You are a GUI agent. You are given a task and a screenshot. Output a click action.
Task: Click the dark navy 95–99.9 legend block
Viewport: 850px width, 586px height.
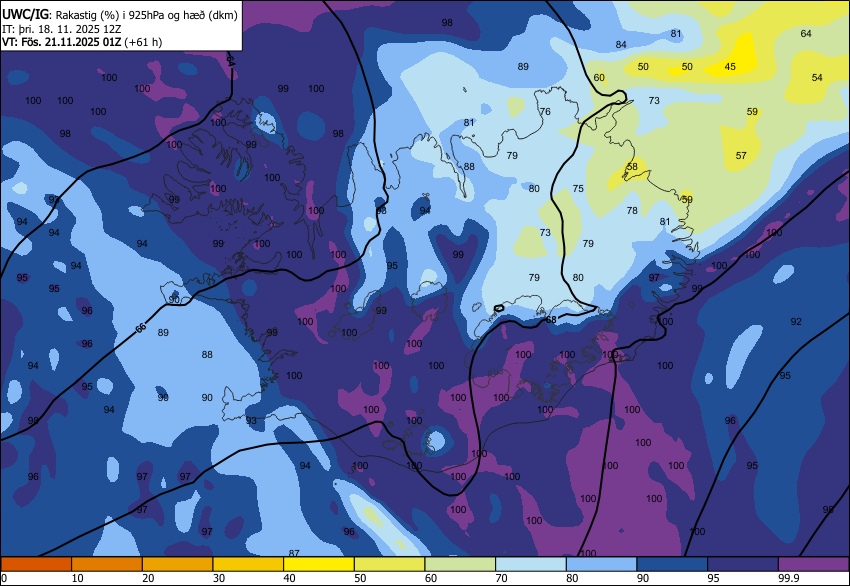(743, 564)
